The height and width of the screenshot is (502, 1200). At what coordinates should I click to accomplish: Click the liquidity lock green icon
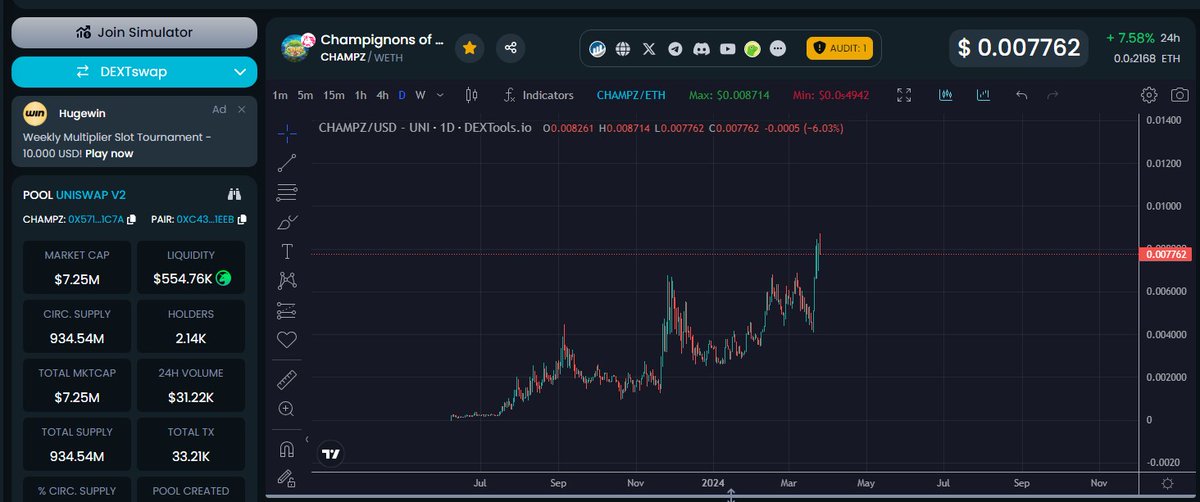pos(224,278)
